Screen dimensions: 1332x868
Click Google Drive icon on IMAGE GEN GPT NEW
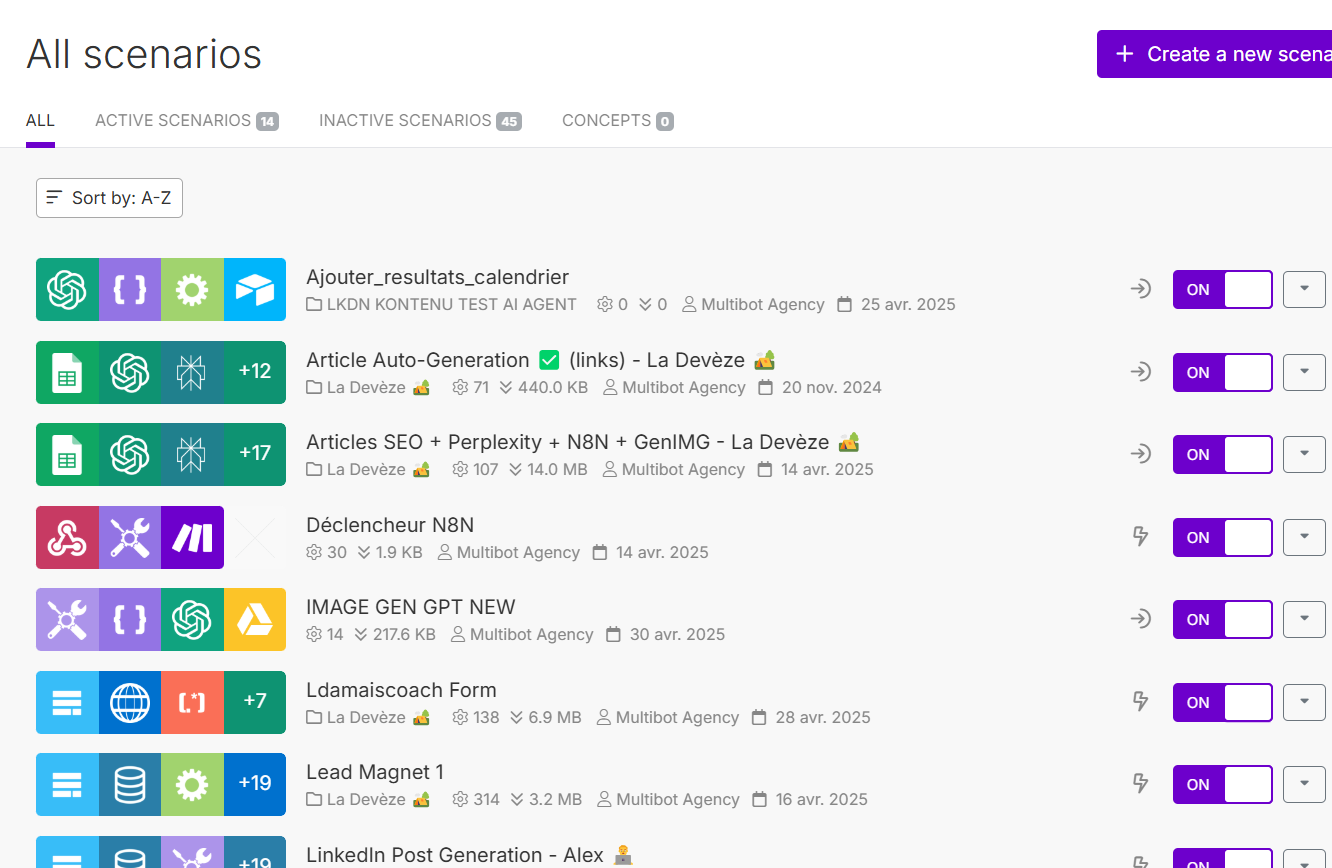(254, 620)
